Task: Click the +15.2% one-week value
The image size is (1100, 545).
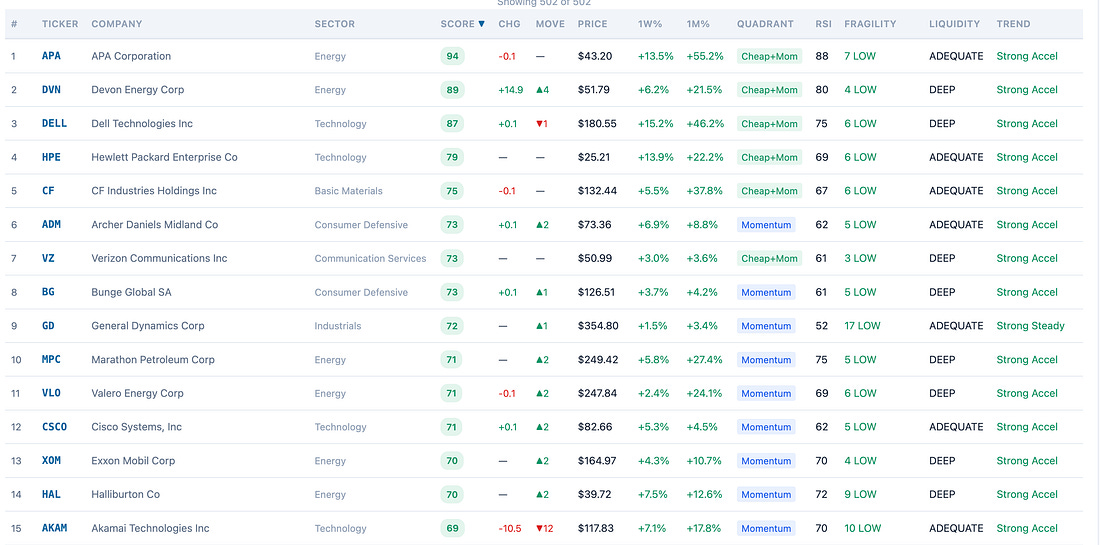Action: (x=655, y=123)
